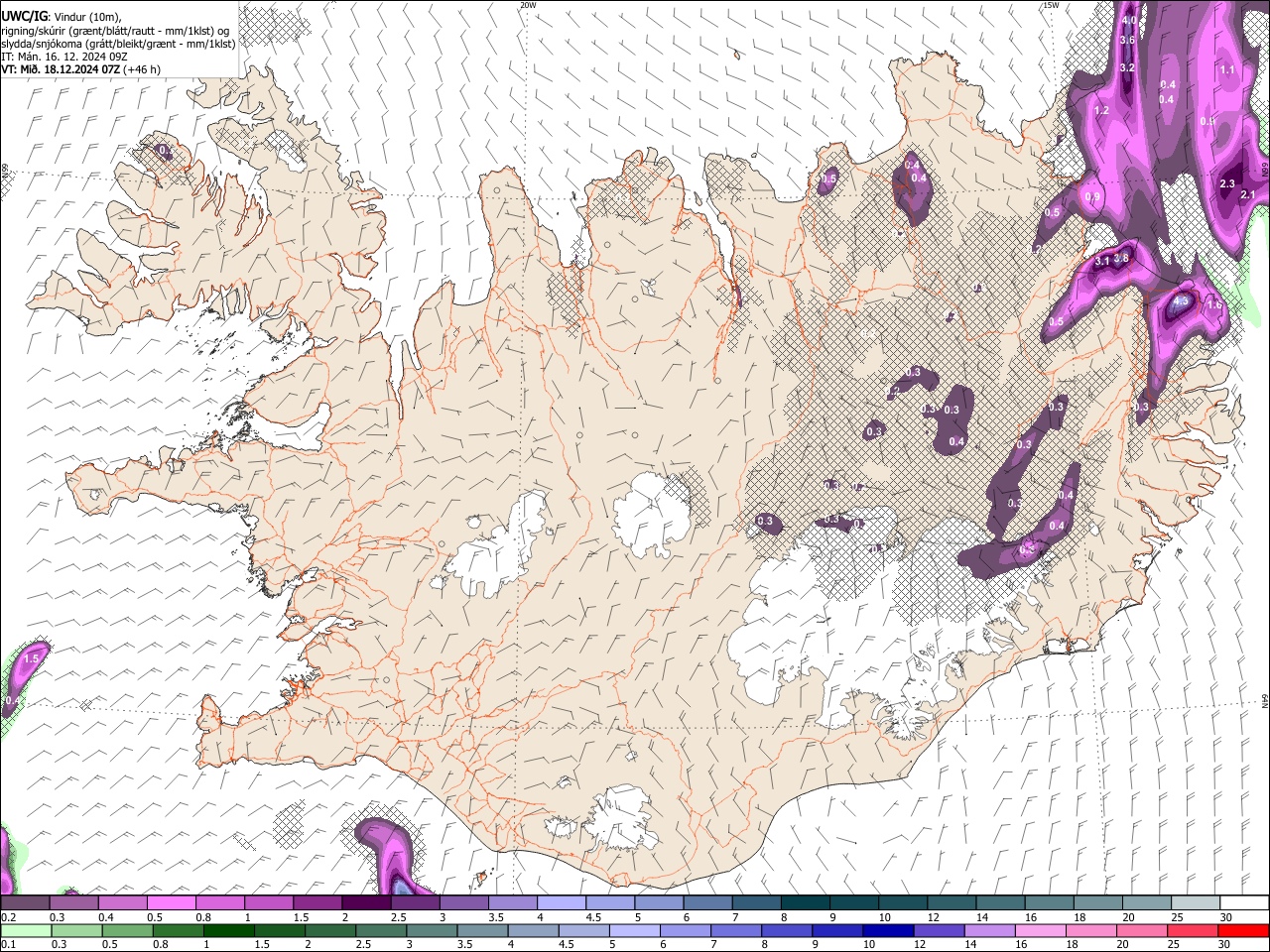The width and height of the screenshot is (1270, 952).
Task: Click the '(+46 h)' forecast offset text
Action: [143, 69]
